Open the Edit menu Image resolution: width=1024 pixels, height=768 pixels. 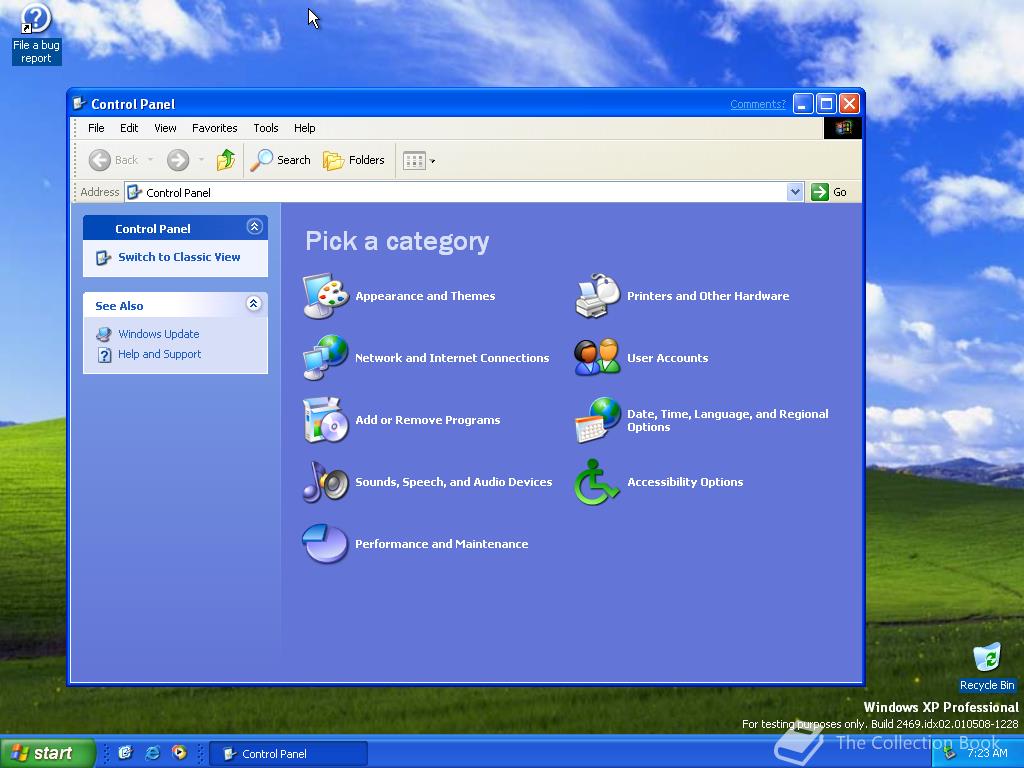point(129,128)
